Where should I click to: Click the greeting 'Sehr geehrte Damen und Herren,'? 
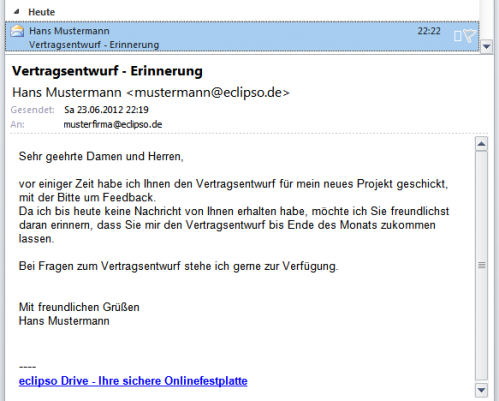(101, 156)
